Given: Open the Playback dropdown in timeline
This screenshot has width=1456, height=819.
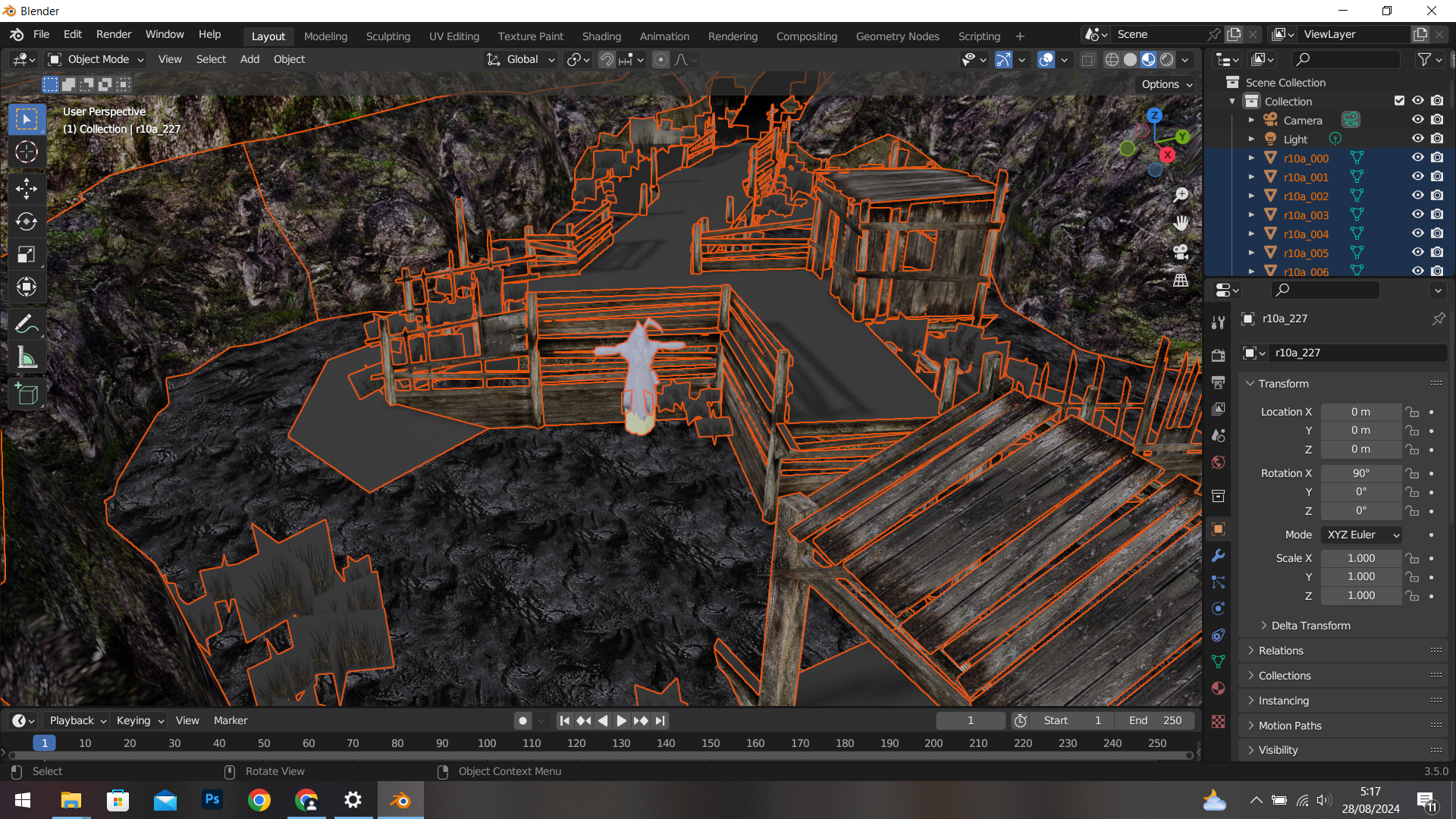Looking at the screenshot, I should (x=77, y=721).
